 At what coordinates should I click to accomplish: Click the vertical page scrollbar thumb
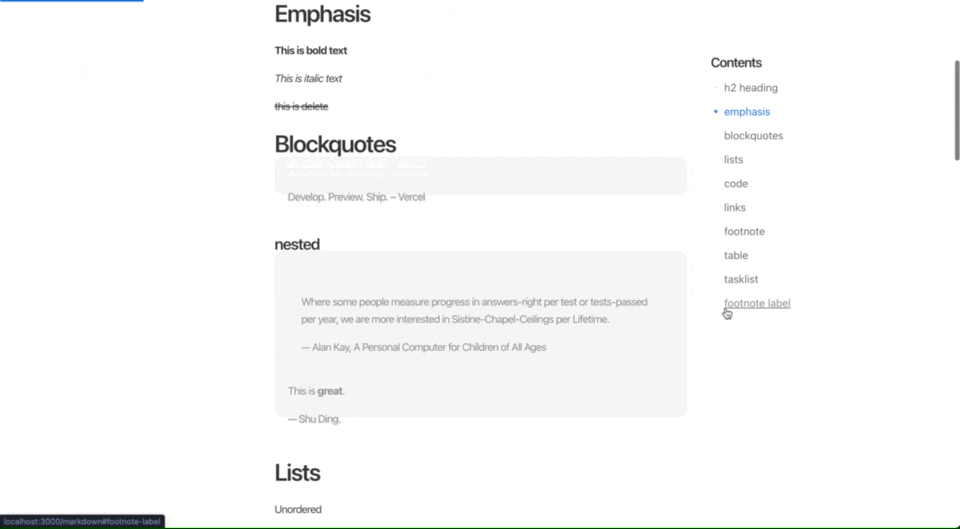pyautogui.click(x=957, y=110)
